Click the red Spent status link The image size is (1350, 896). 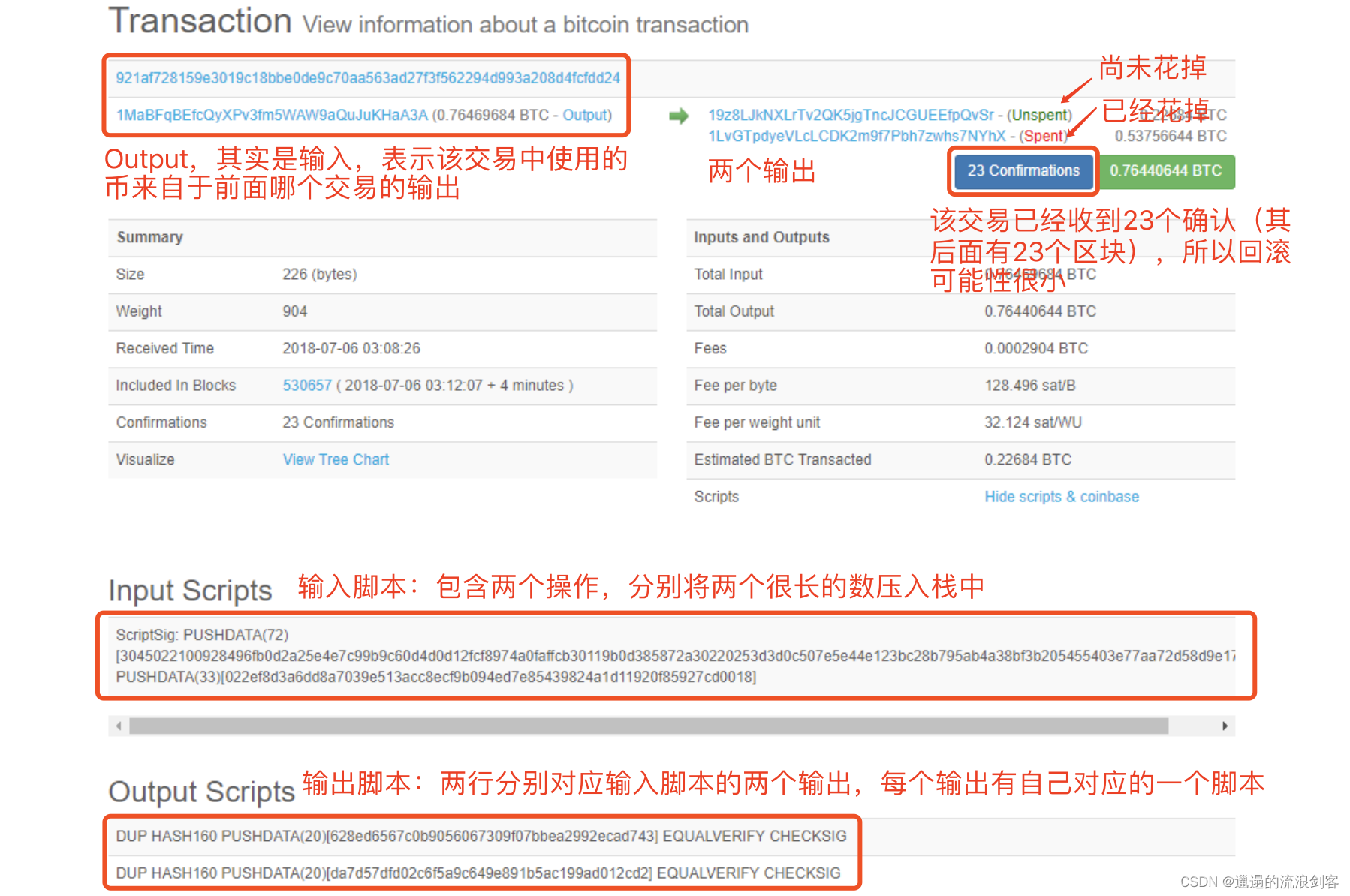(x=1043, y=136)
